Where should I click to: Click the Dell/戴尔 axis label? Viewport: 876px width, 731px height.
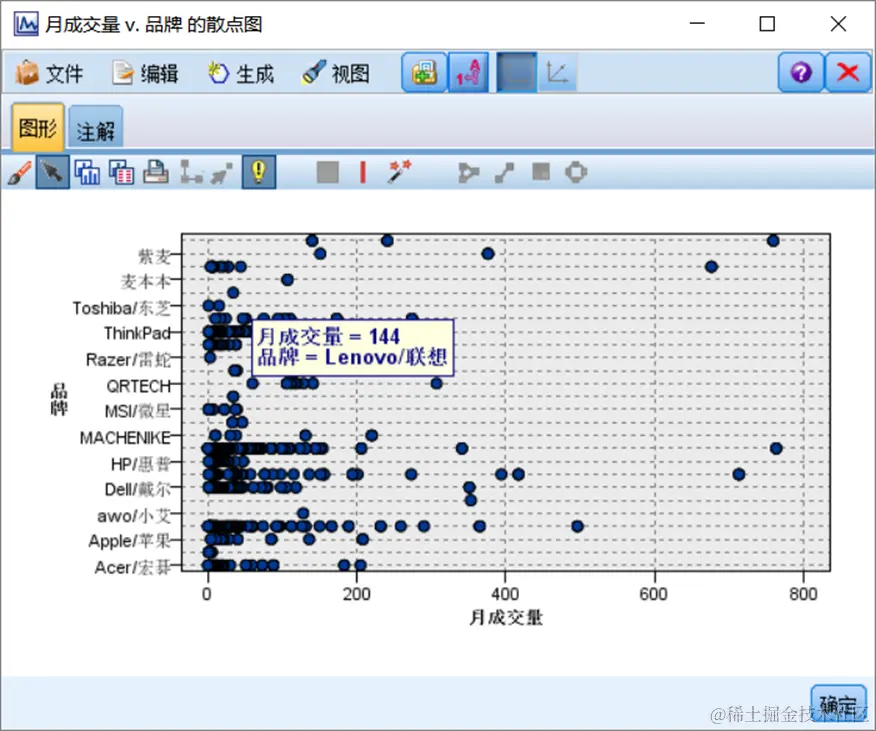click(137, 490)
